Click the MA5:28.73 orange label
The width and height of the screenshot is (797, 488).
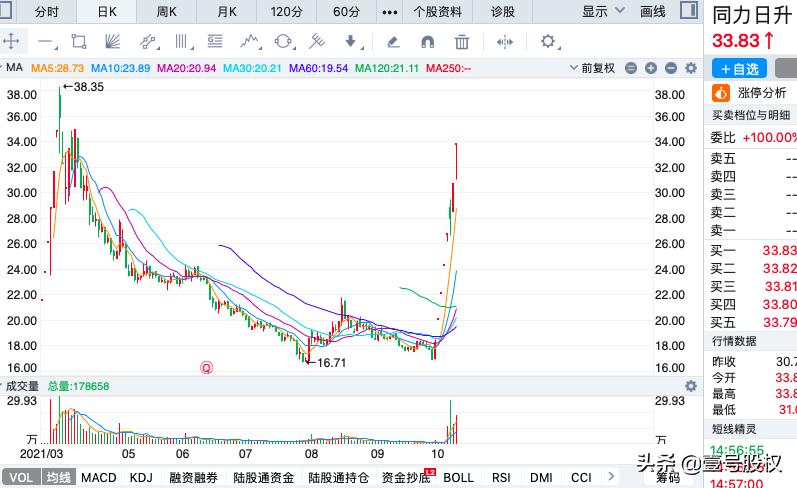57,68
